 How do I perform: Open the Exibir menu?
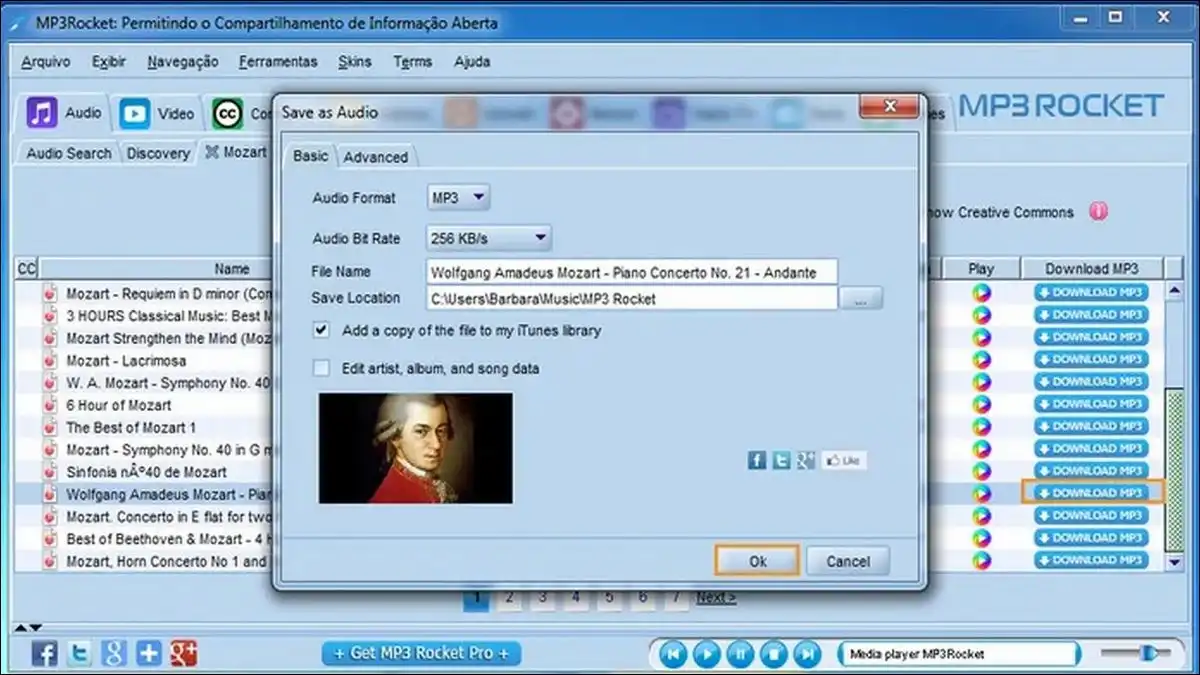pyautogui.click(x=109, y=61)
